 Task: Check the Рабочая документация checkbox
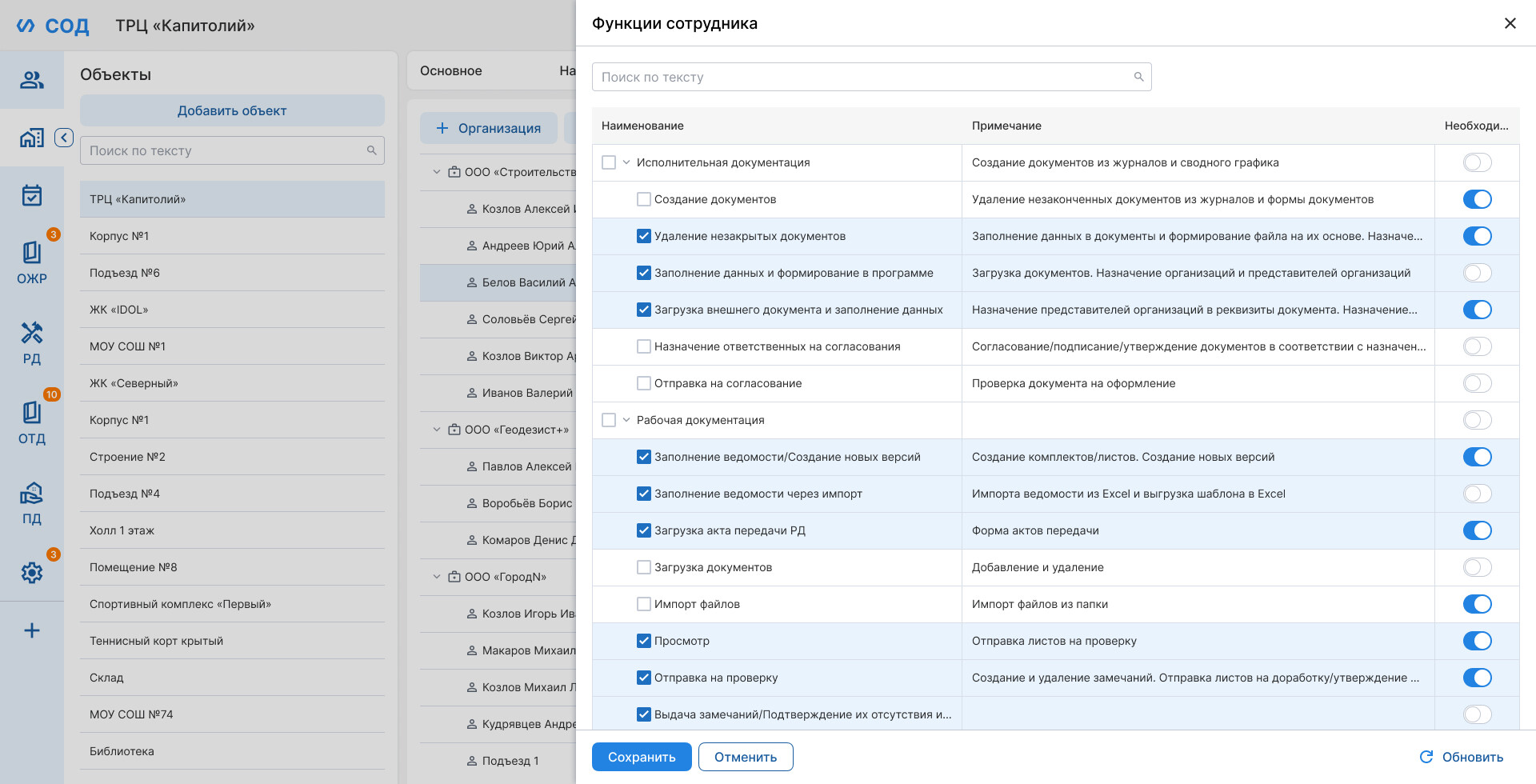point(609,420)
